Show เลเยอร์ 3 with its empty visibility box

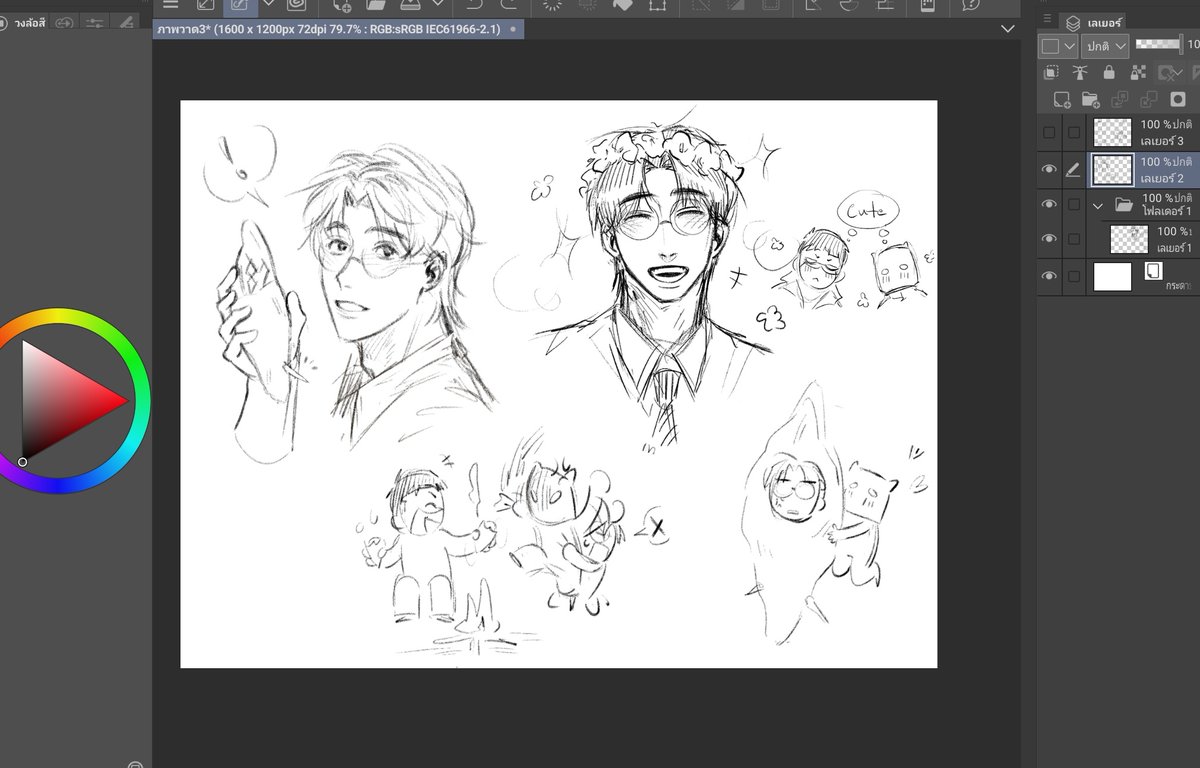pos(1049,132)
